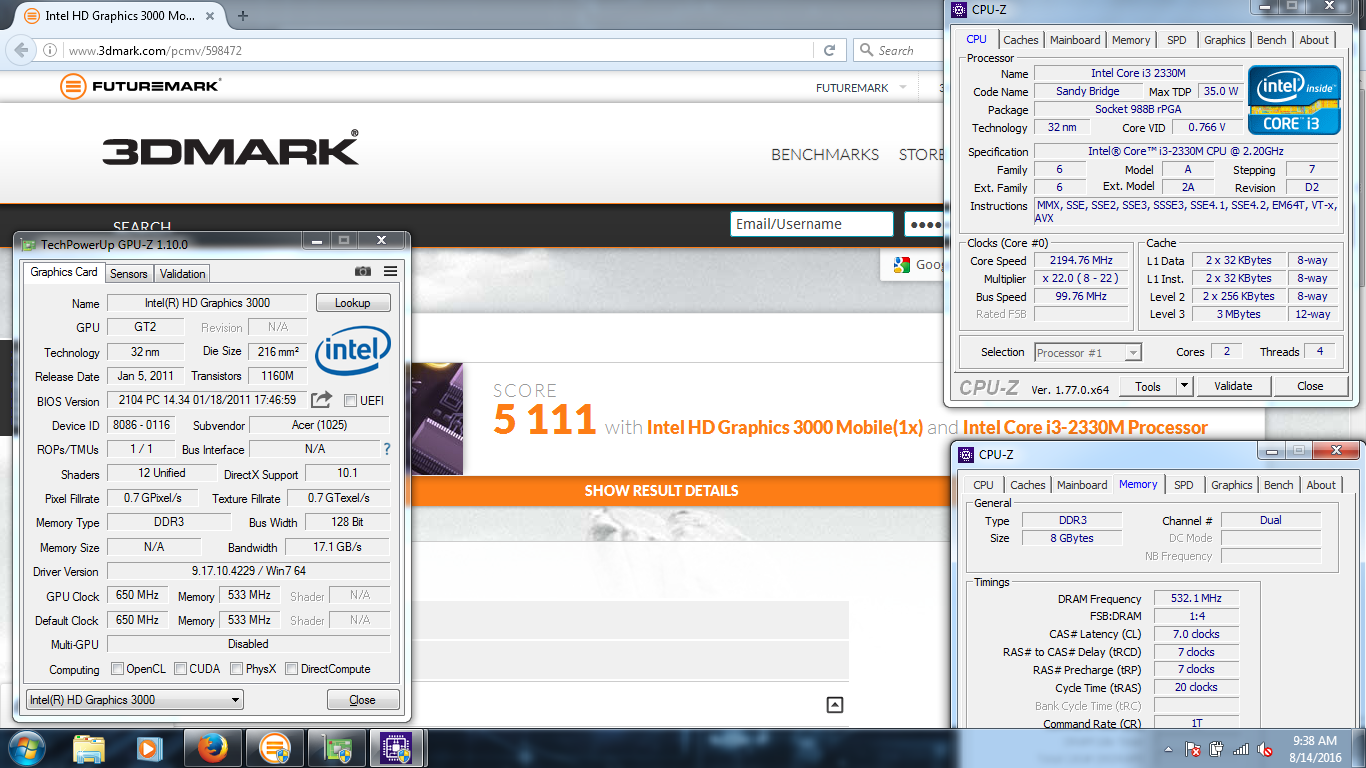Image resolution: width=1366 pixels, height=768 pixels.
Task: Open the Bench tab in top CPU-Z
Action: pyautogui.click(x=1272, y=40)
